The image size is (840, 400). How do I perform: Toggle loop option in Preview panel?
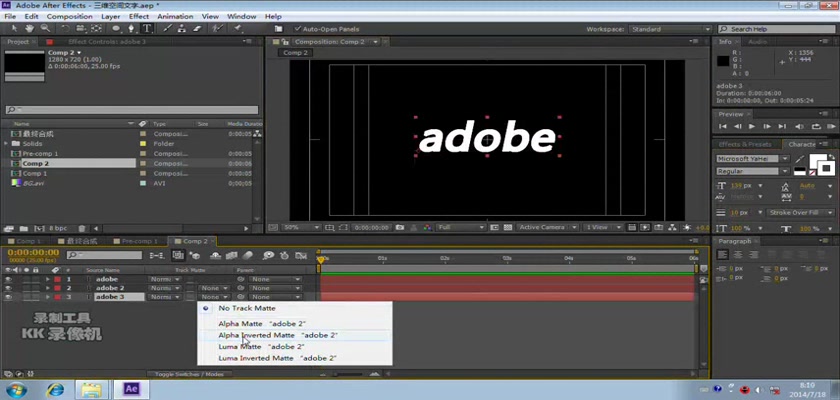point(816,126)
